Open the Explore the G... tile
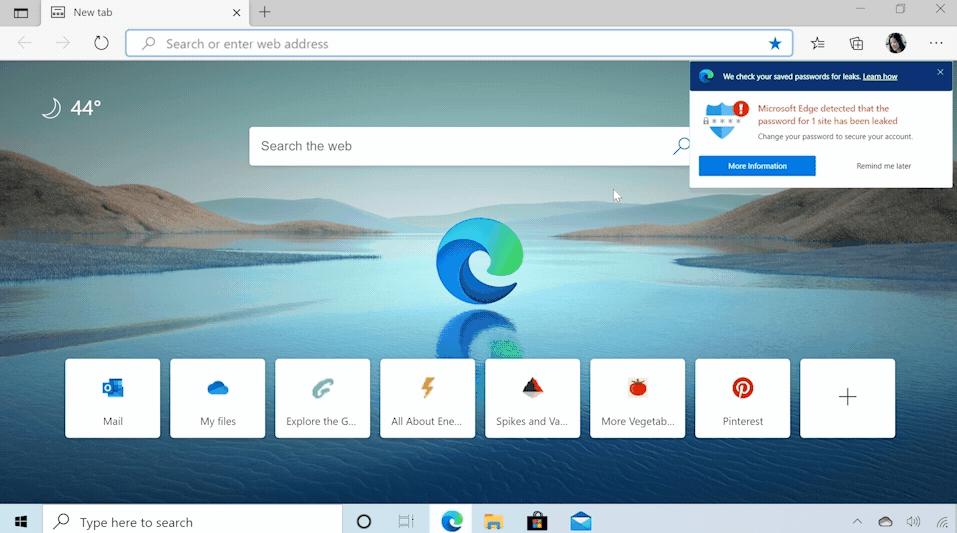The image size is (957, 533). coord(322,398)
